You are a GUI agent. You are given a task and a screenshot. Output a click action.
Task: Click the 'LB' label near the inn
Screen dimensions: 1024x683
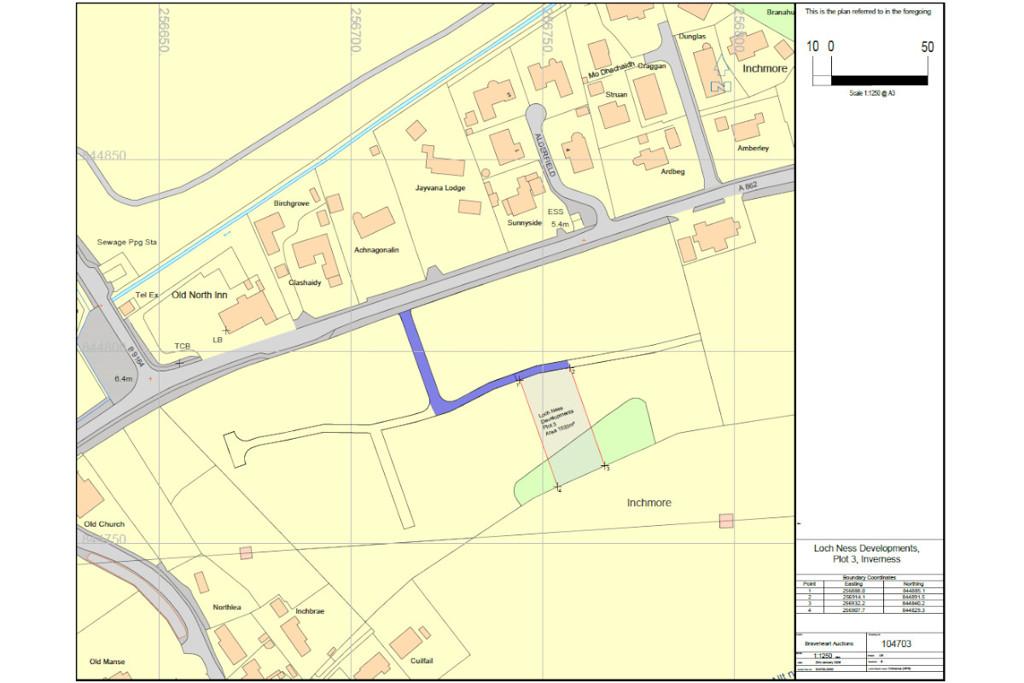coord(217,340)
